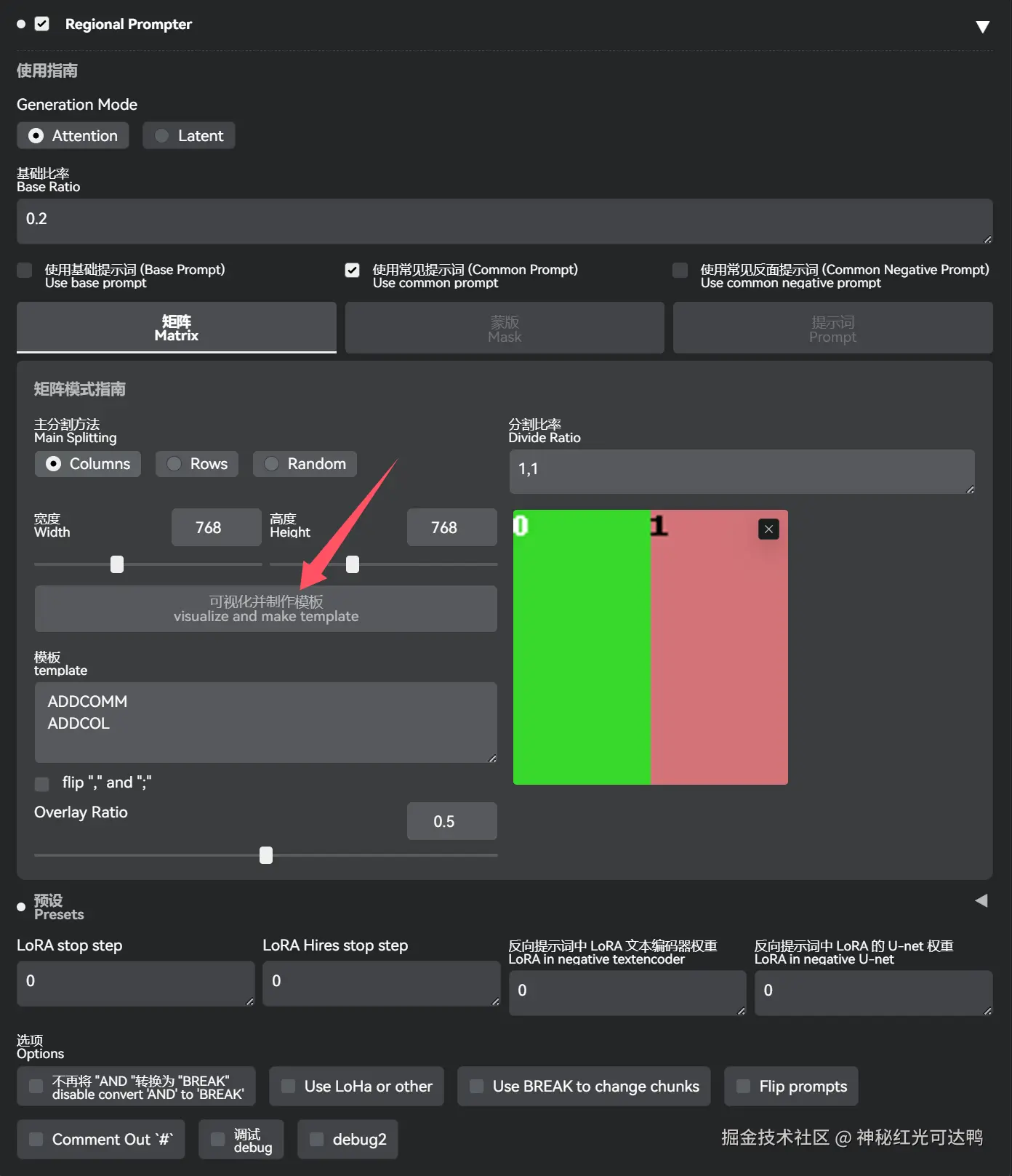Enable Flip prompts option
This screenshot has height=1176, width=1012.
click(x=743, y=1086)
